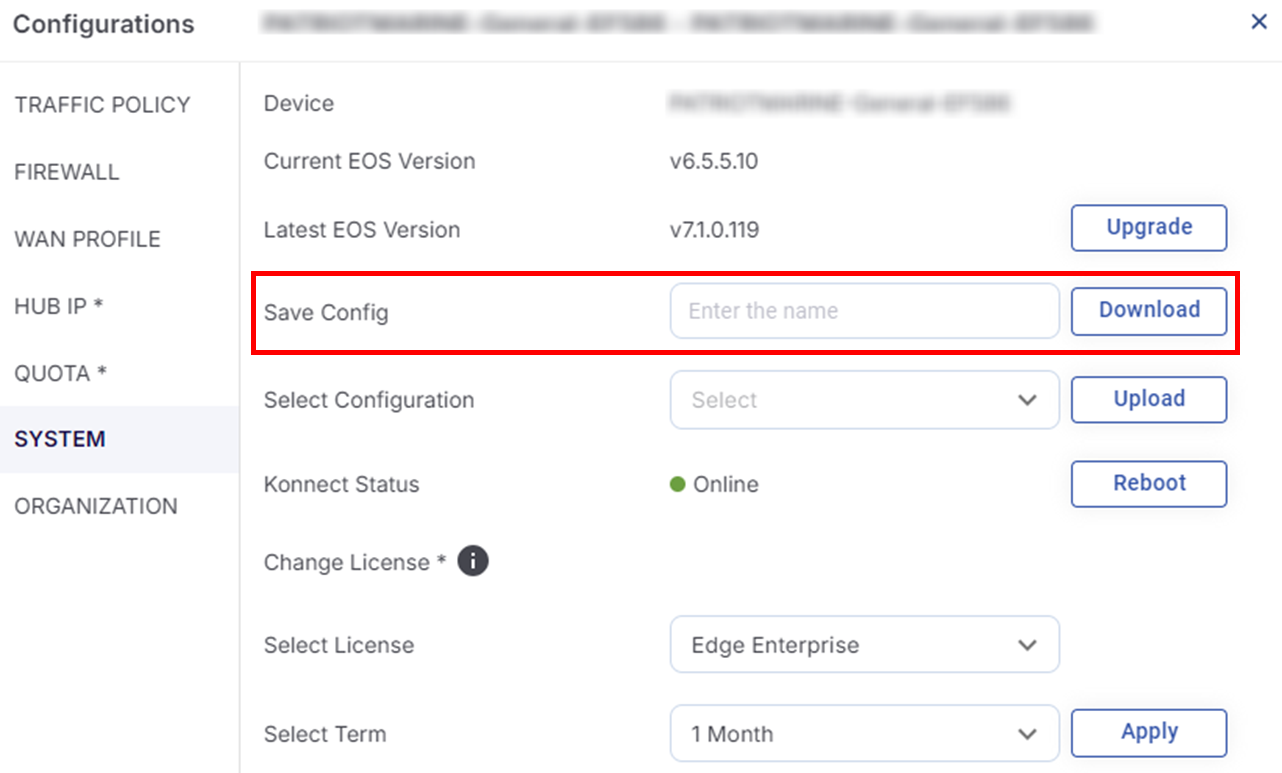Open the Quota settings tab
The width and height of the screenshot is (1282, 773).
tap(60, 373)
